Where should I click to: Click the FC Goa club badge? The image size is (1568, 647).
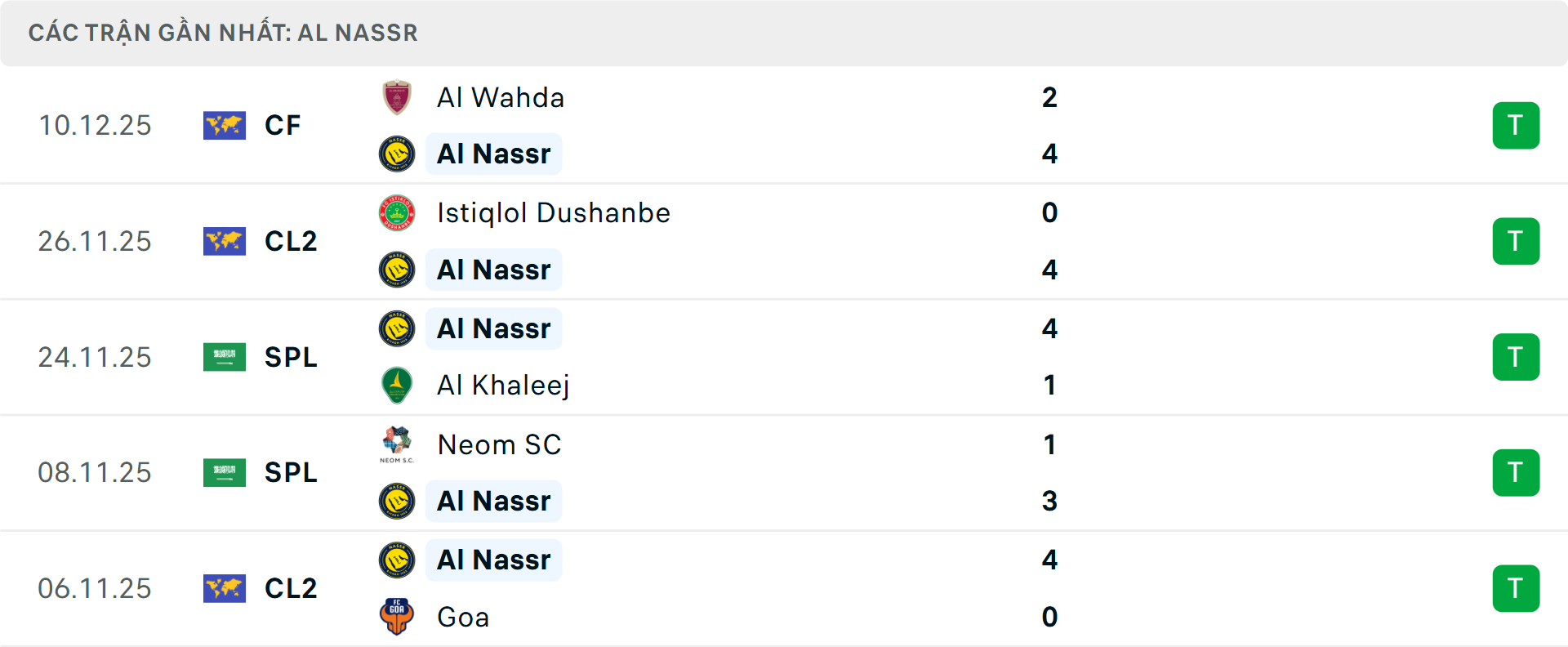point(397,617)
